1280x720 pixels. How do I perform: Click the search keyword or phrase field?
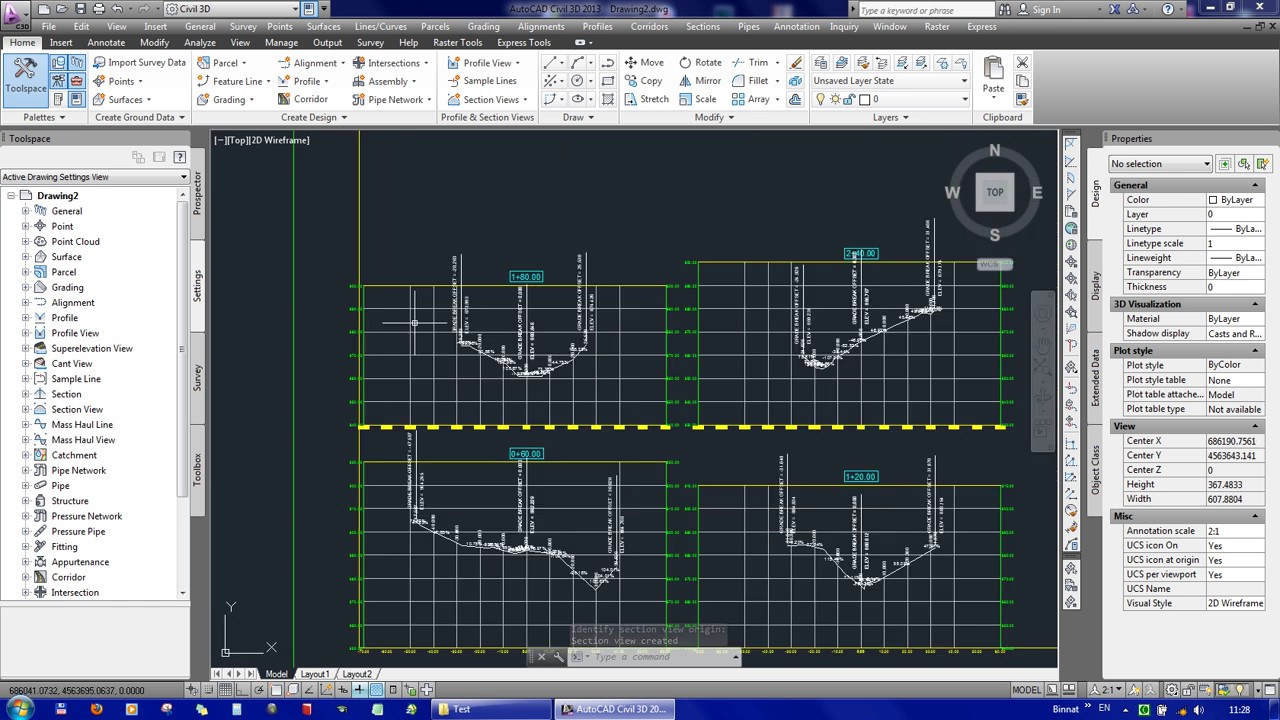coord(926,10)
